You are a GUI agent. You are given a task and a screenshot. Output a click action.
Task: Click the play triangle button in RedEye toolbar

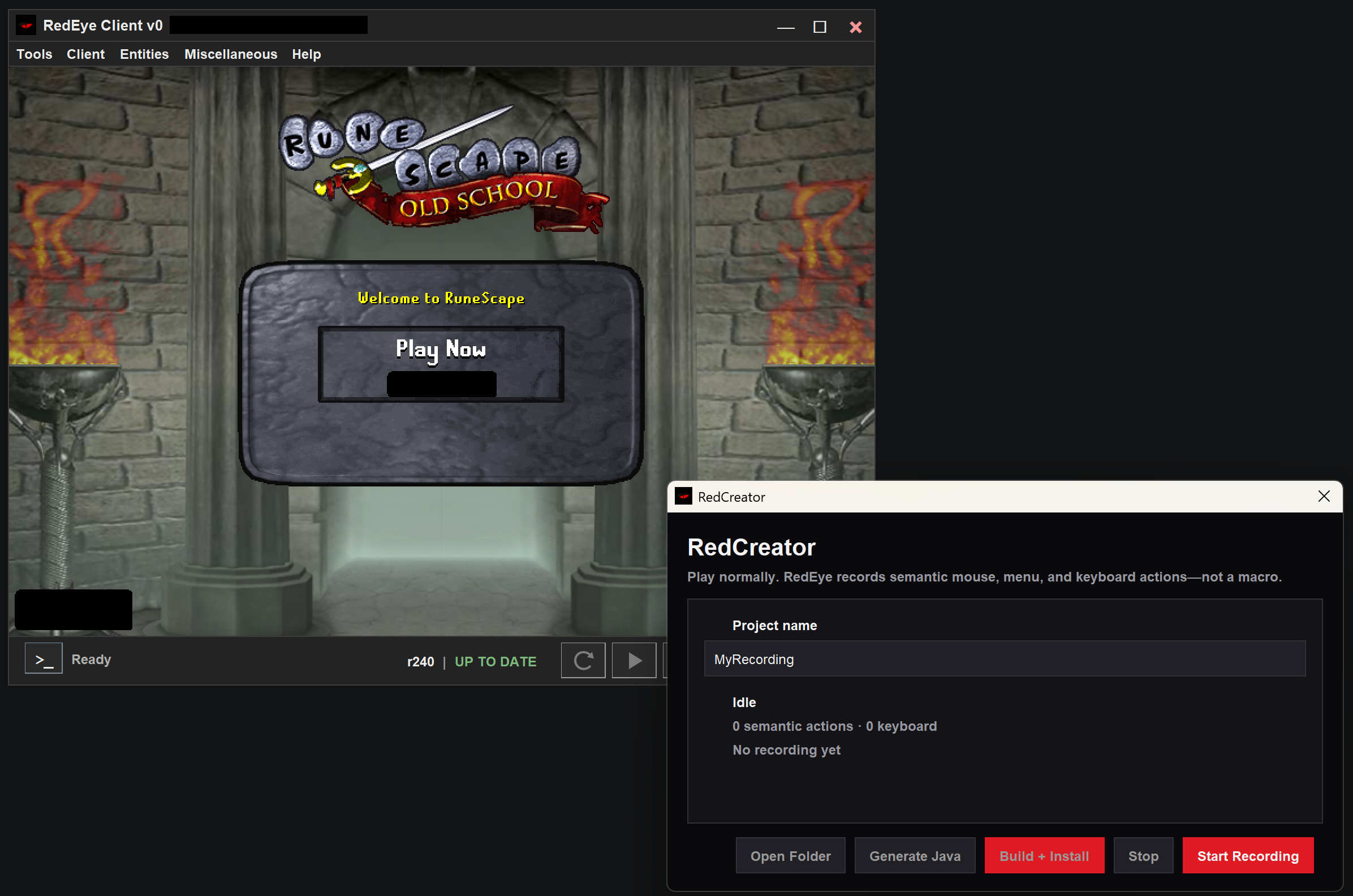(x=634, y=661)
